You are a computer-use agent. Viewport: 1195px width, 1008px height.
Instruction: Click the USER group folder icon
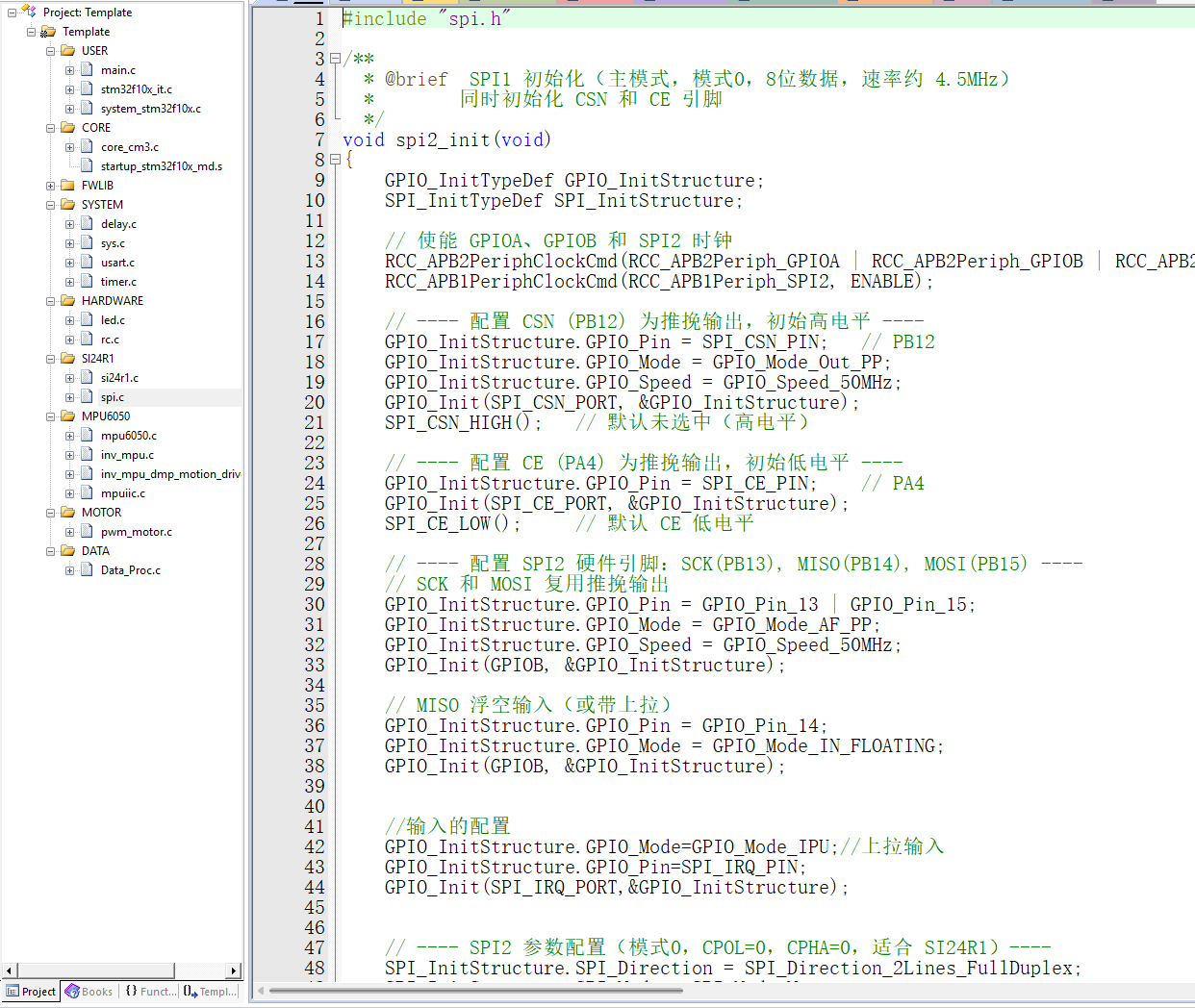[x=67, y=50]
